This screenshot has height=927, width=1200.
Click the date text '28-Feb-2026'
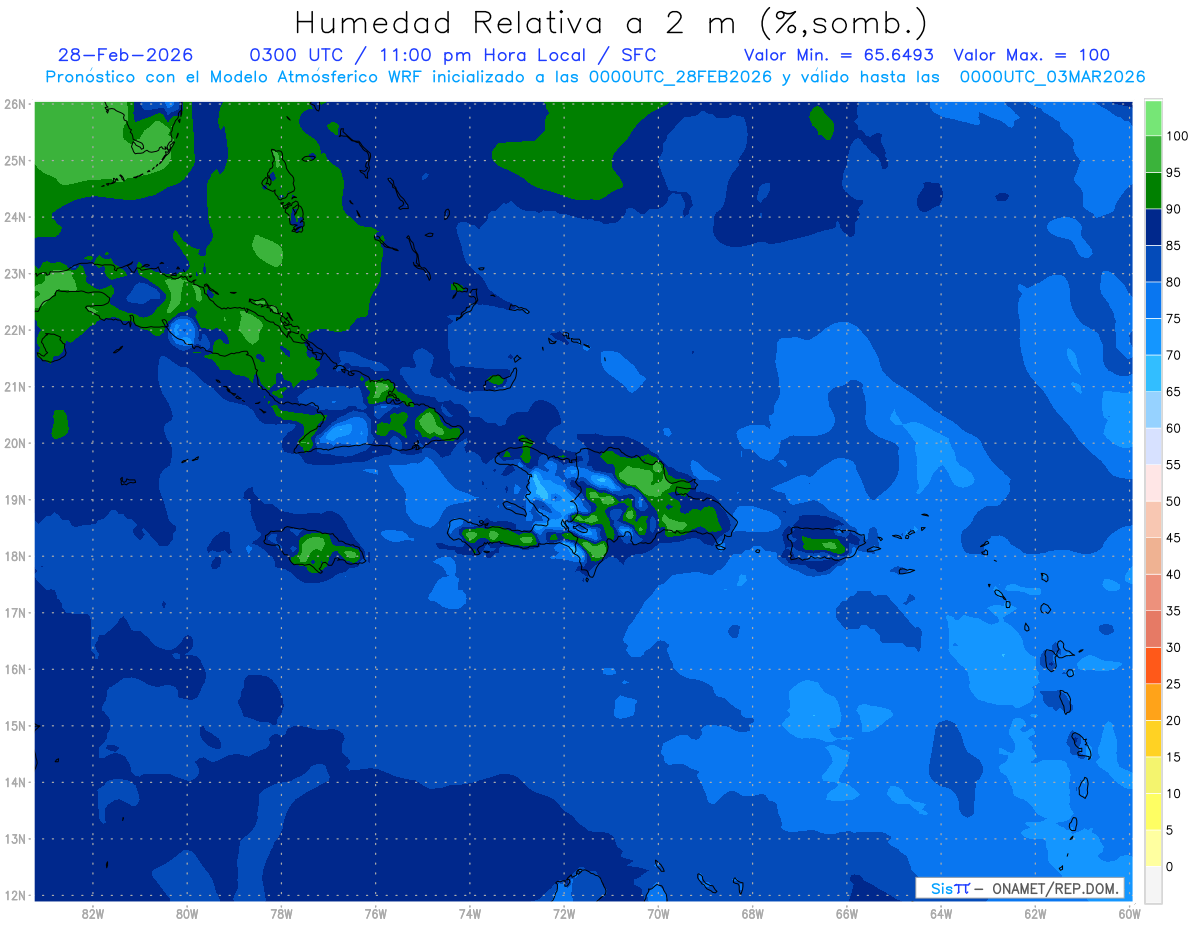(x=126, y=55)
